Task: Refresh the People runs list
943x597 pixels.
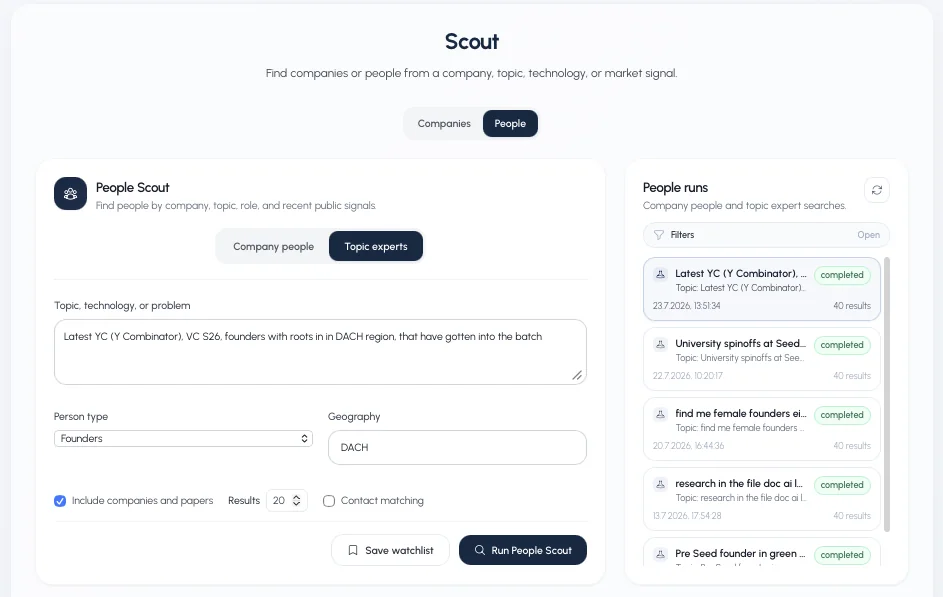Action: coord(876,190)
